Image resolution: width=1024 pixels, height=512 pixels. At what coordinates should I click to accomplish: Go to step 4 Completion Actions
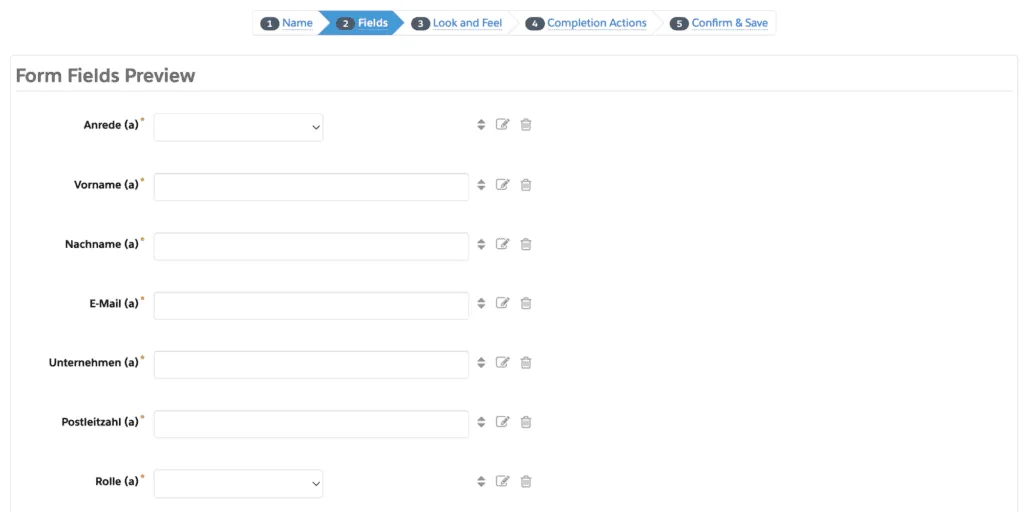click(x=586, y=23)
